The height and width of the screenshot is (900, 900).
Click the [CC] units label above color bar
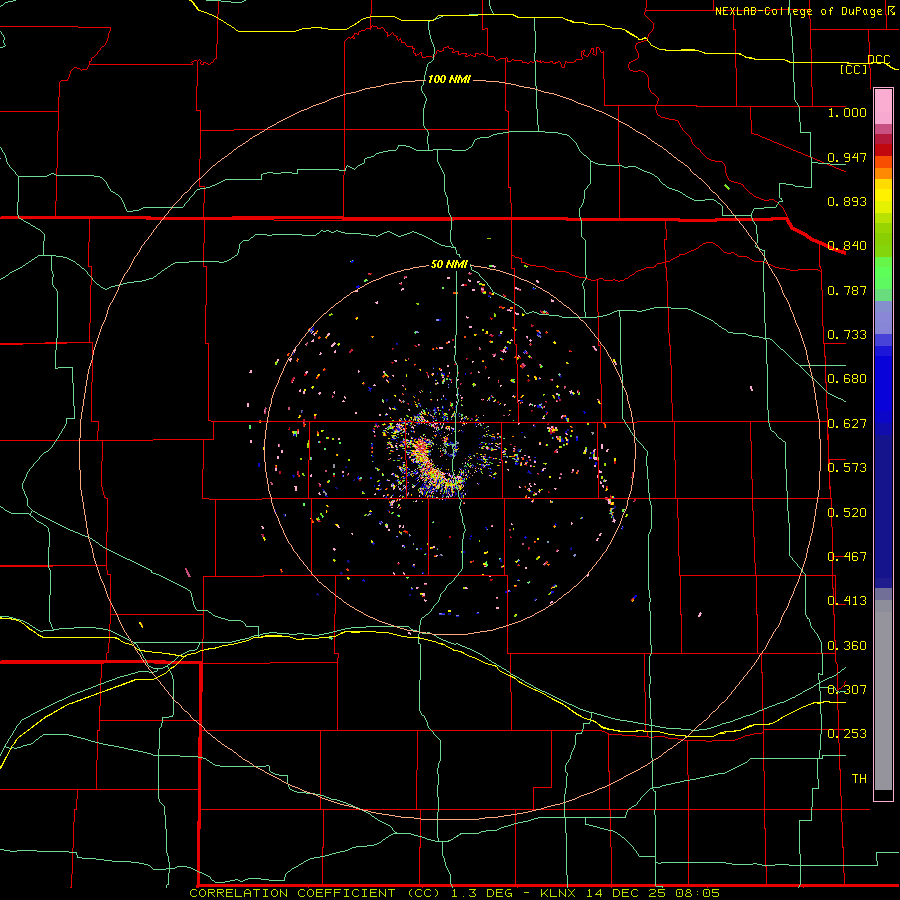(854, 69)
